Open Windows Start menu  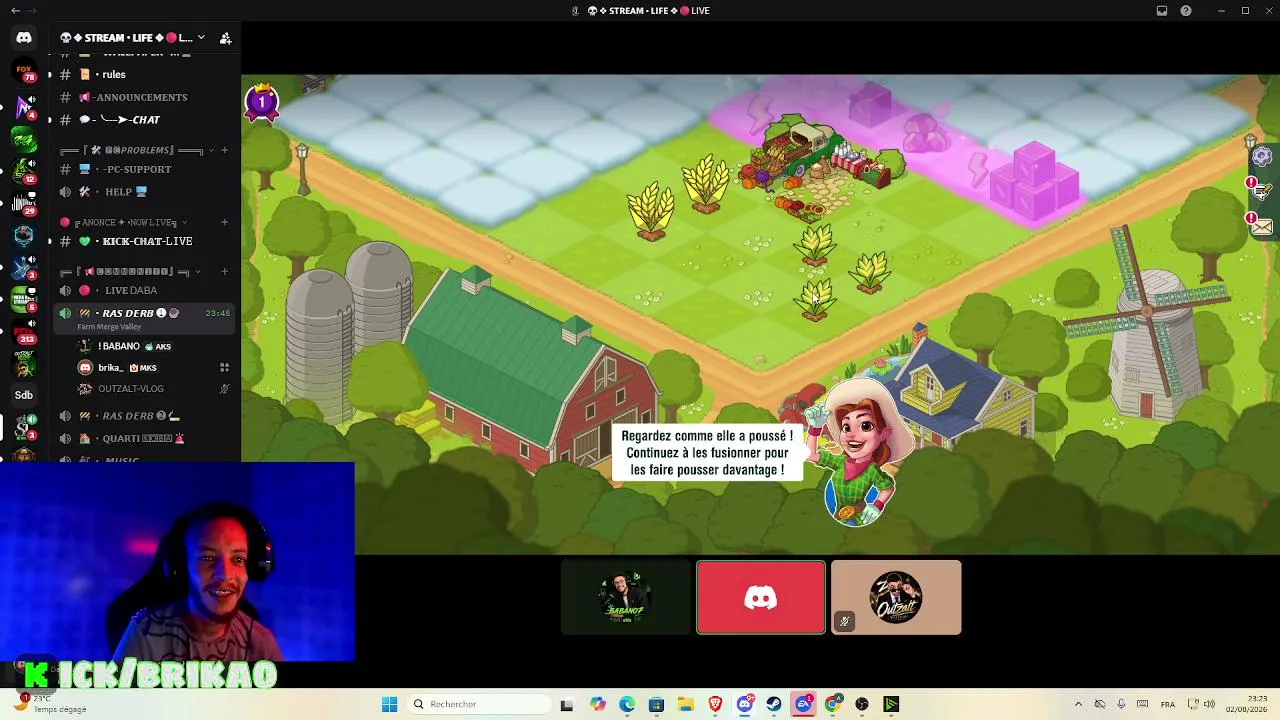click(x=389, y=704)
